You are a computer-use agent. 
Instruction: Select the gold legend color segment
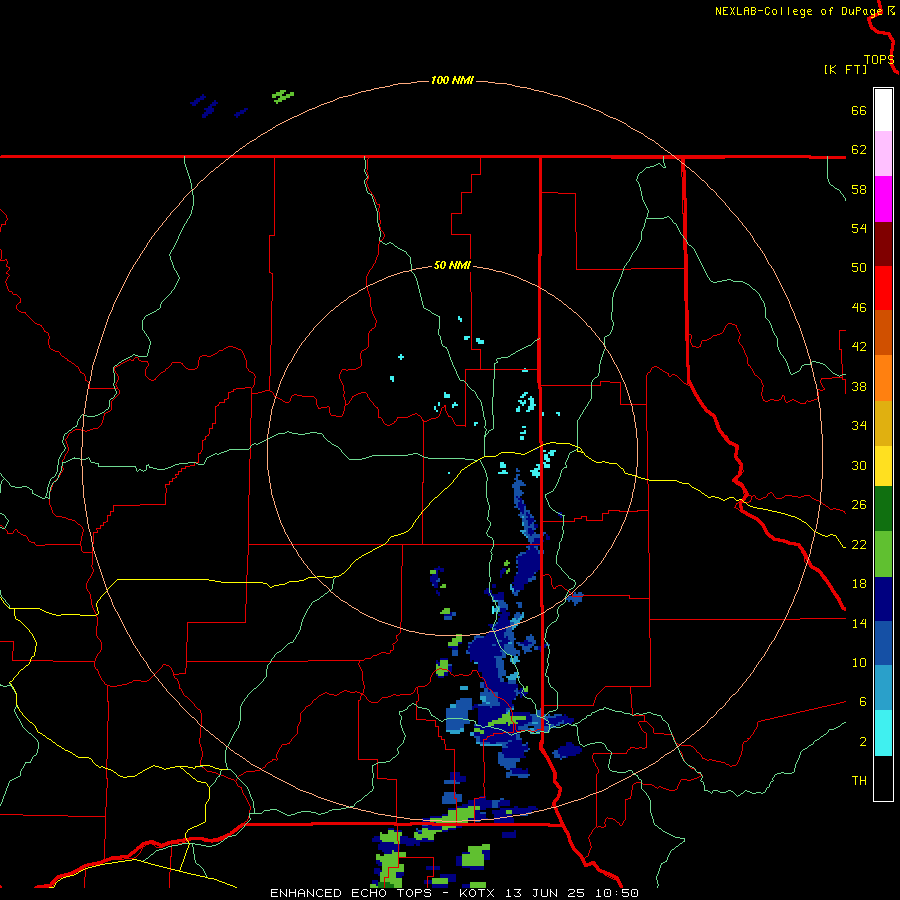883,423
